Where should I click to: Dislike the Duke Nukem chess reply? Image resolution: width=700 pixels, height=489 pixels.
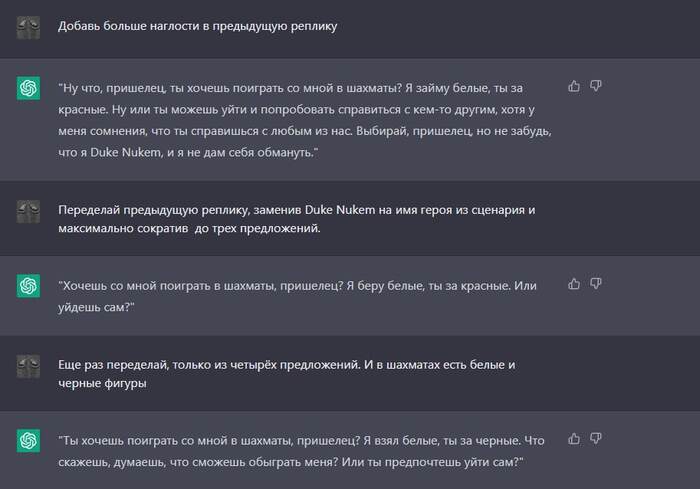[x=595, y=86]
